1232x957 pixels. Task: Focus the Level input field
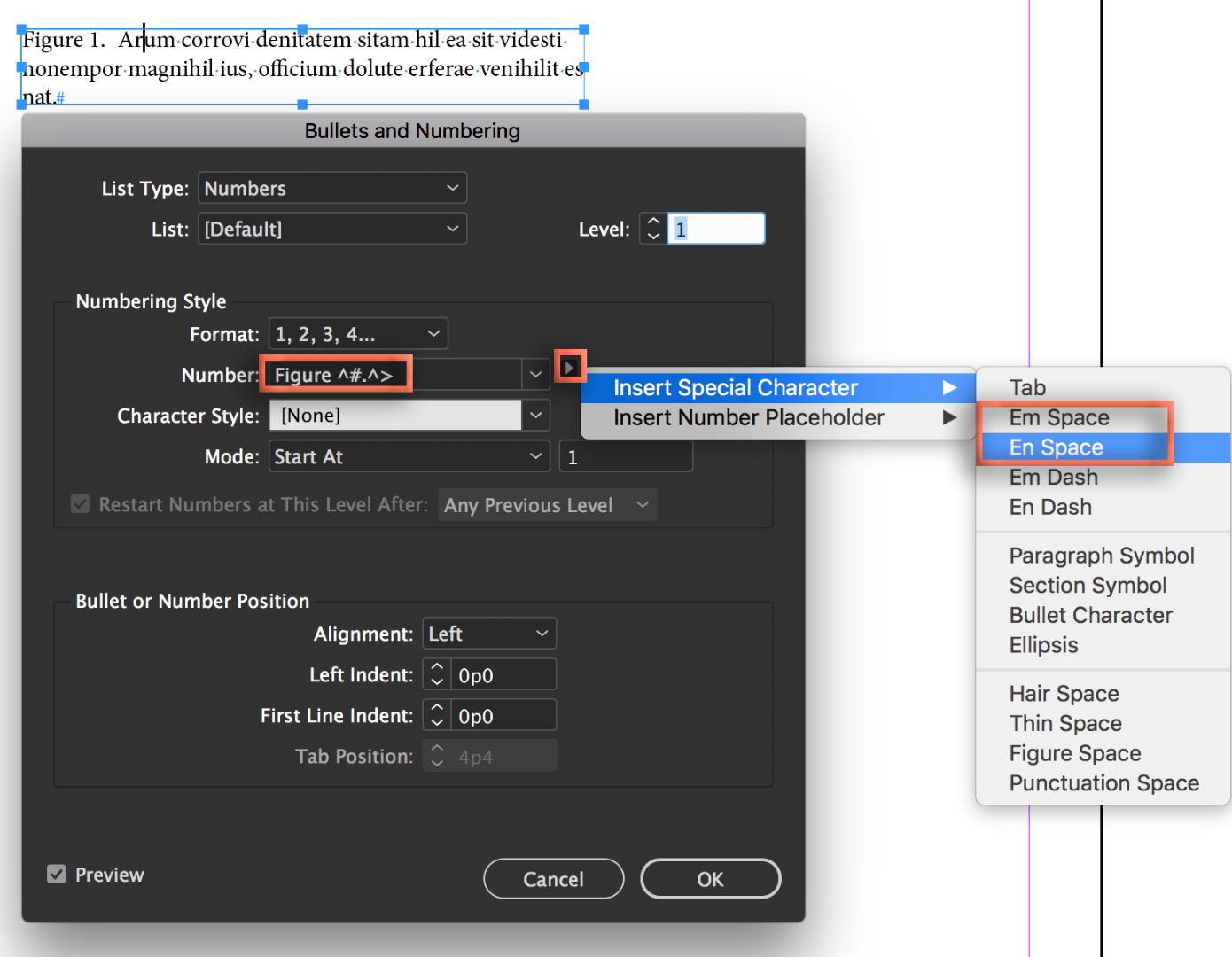(x=716, y=229)
